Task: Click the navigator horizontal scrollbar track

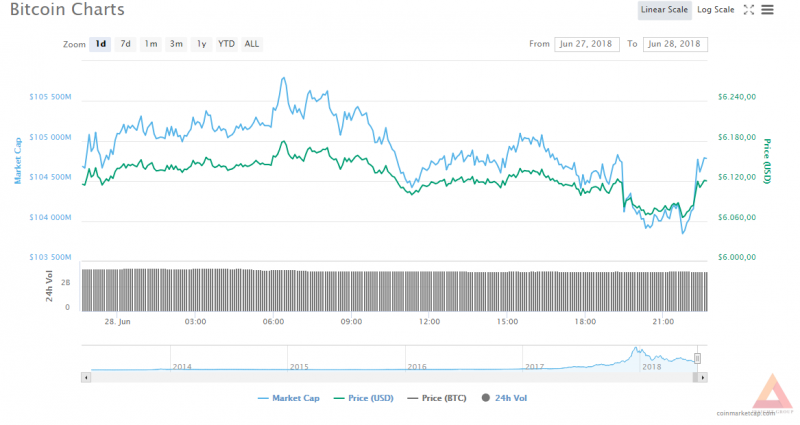Action: tap(391, 378)
